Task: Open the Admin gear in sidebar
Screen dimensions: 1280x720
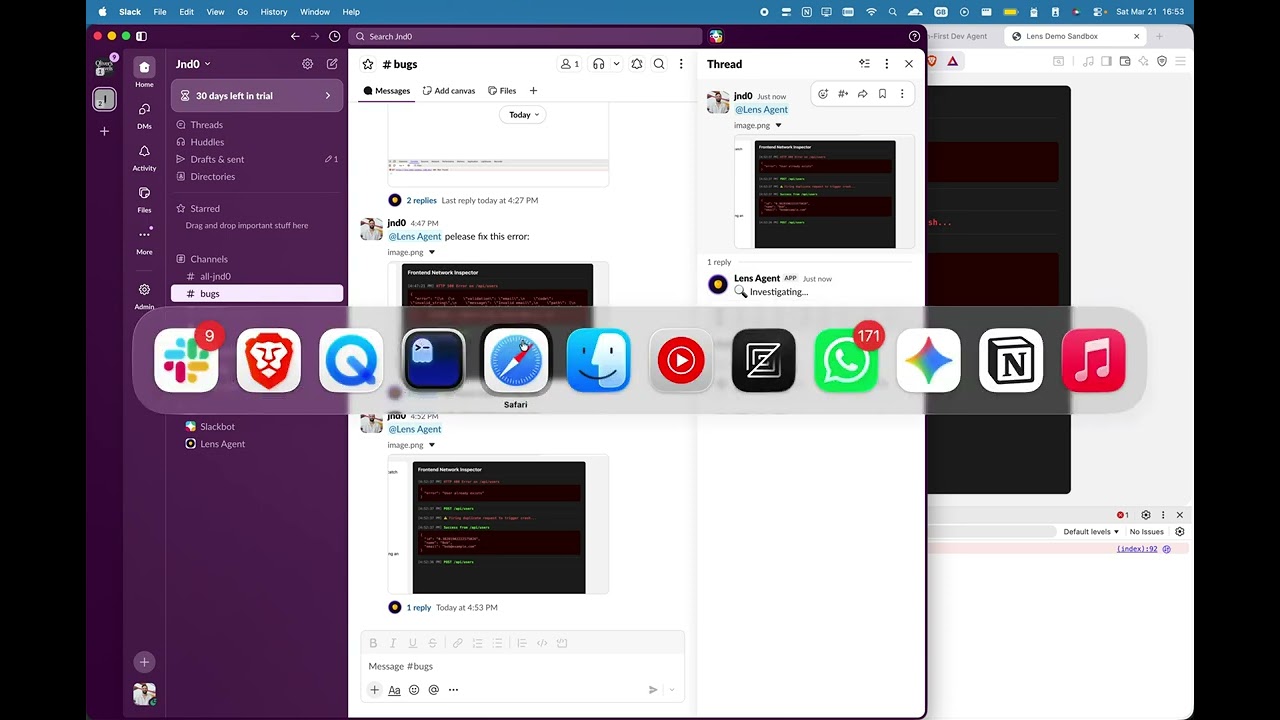Action: coord(144,290)
